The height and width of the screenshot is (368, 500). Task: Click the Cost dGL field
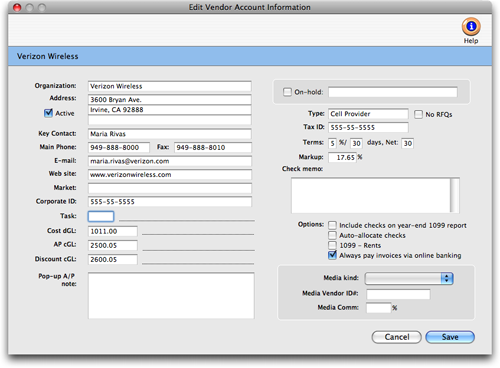click(x=113, y=231)
